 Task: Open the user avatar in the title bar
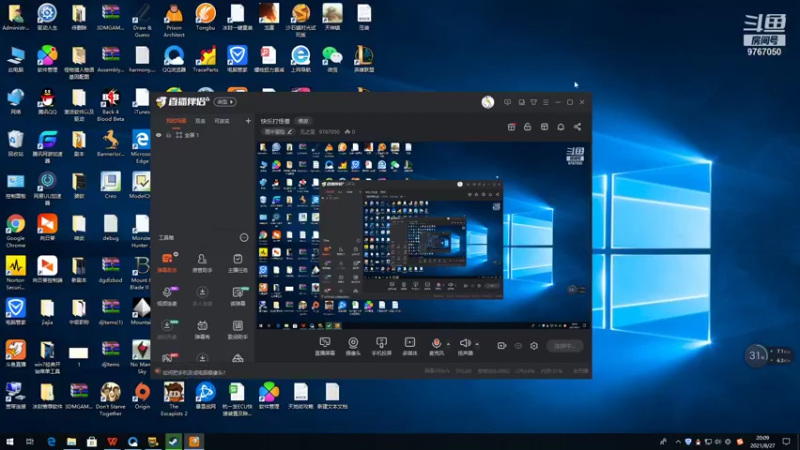click(x=488, y=102)
